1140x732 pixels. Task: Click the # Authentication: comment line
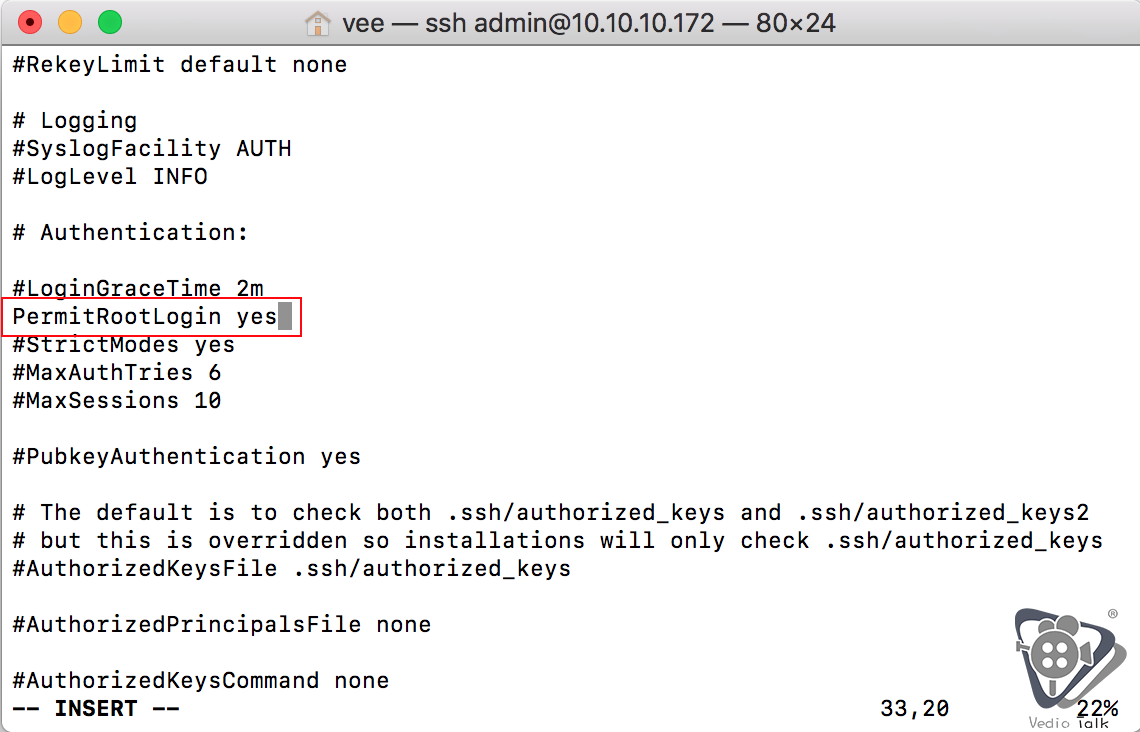tap(130, 233)
